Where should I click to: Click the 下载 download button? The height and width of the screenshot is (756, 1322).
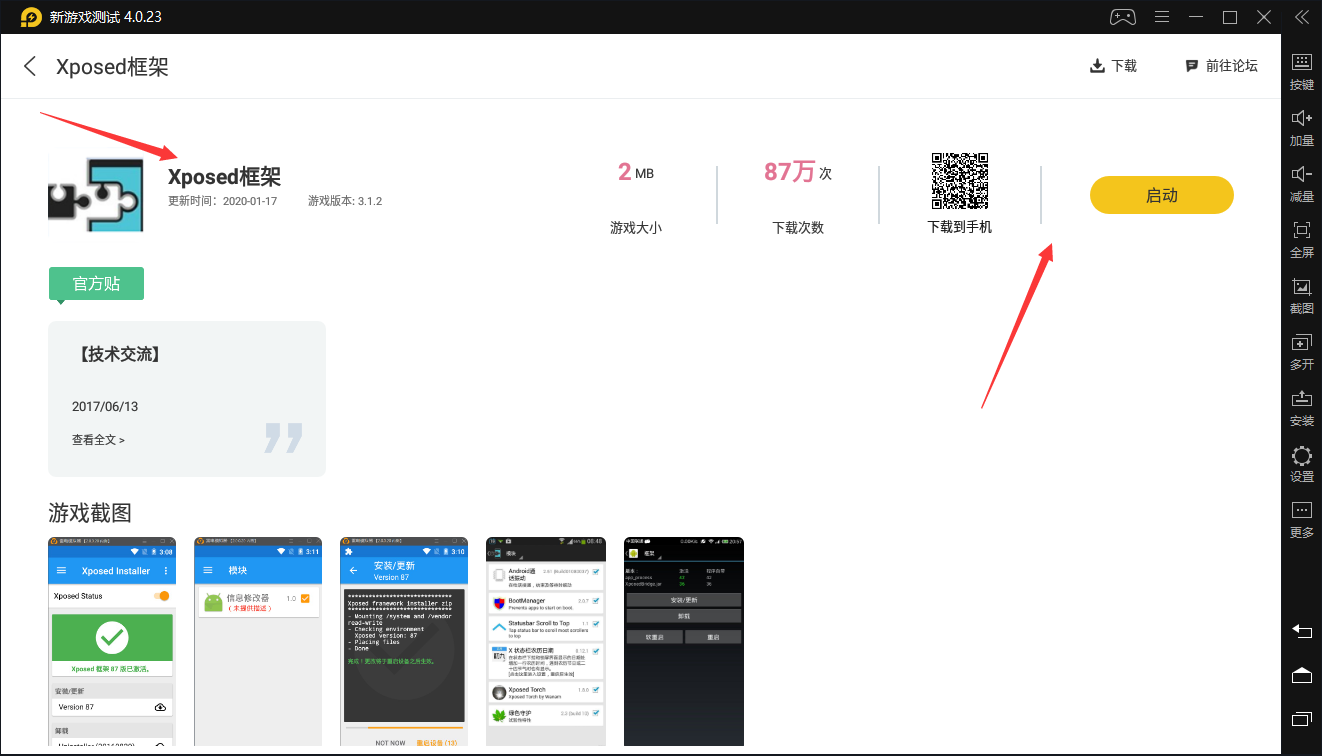(x=1113, y=66)
